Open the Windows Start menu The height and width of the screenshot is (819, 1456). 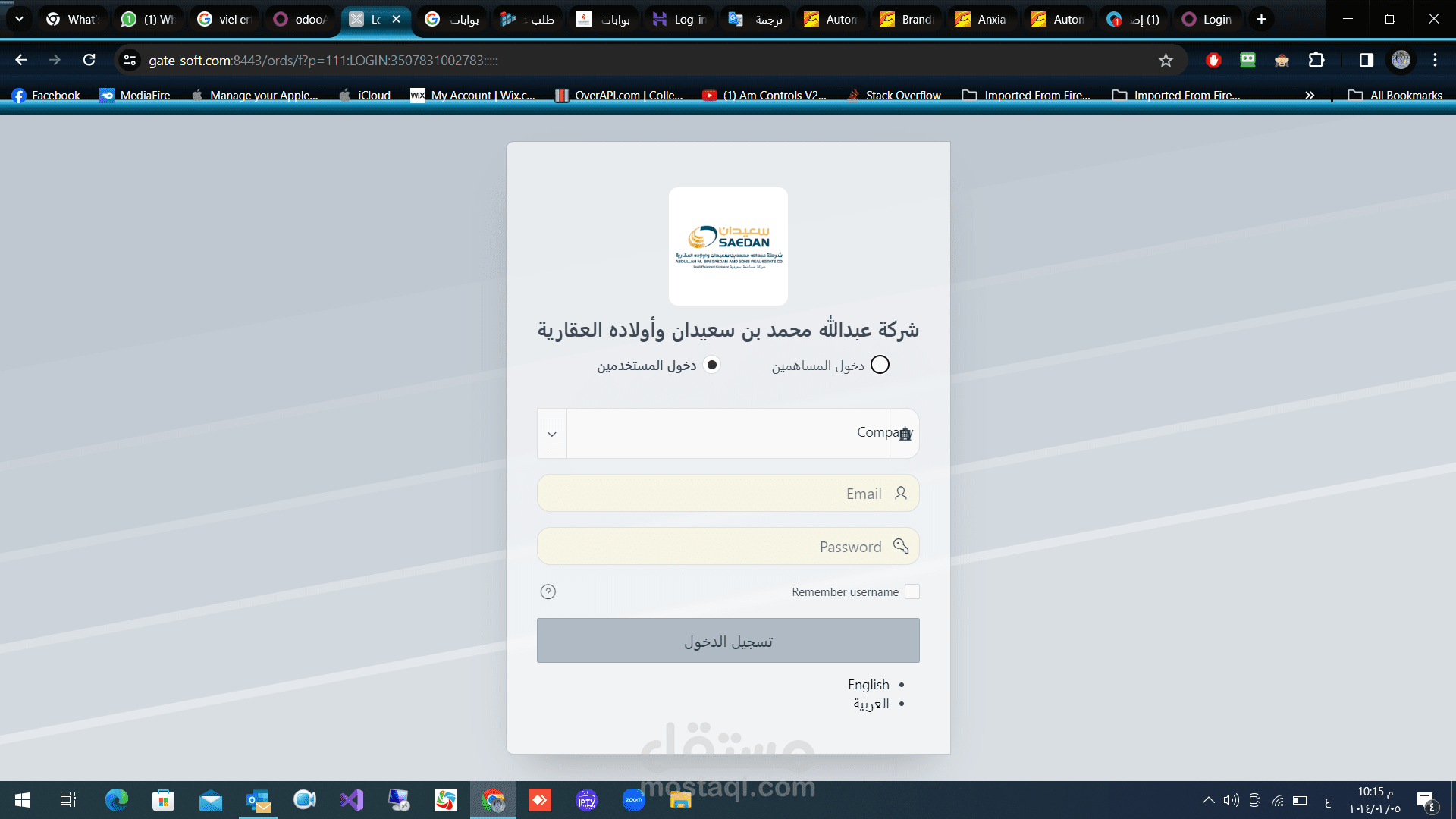[x=23, y=800]
